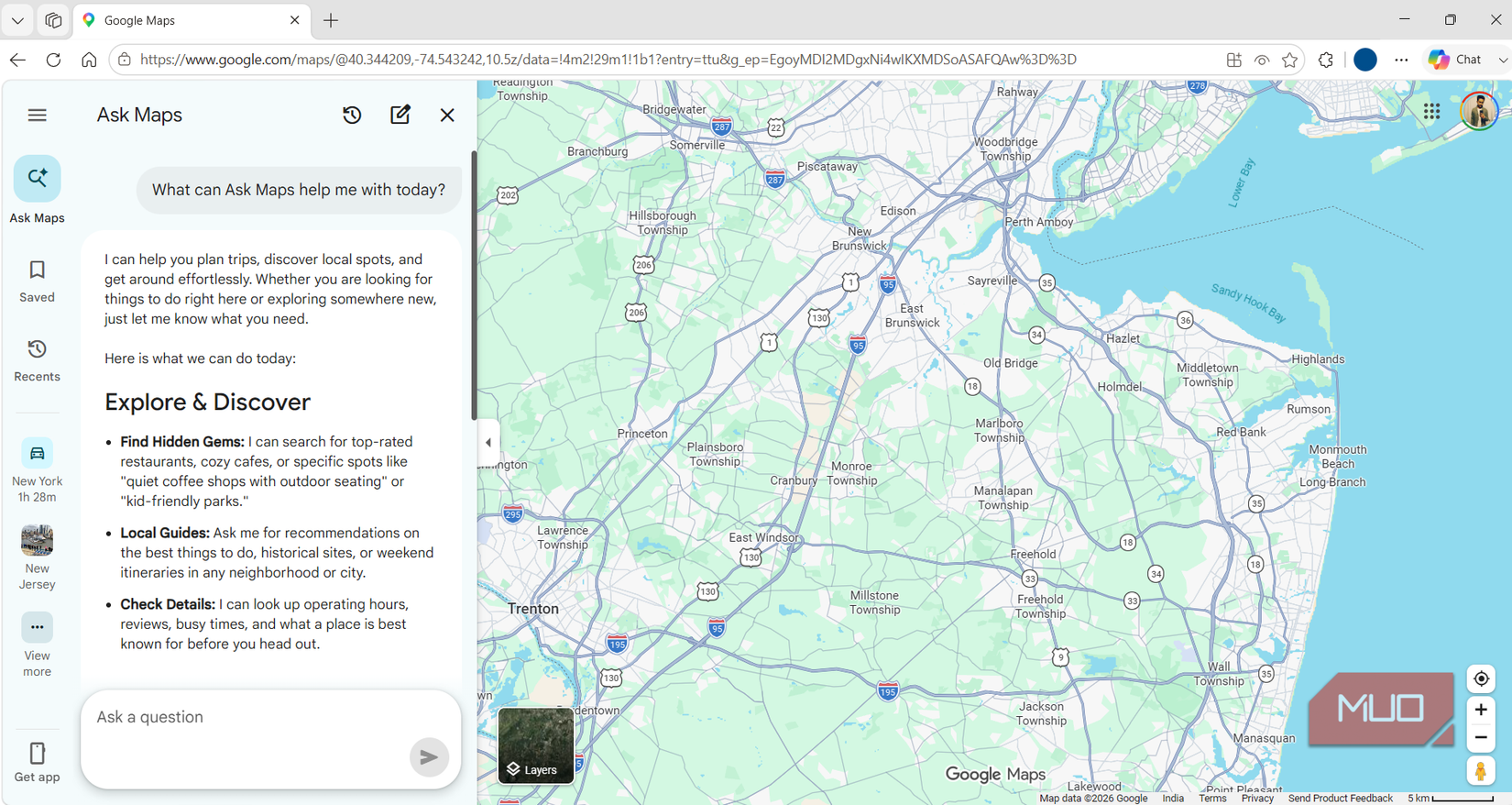Open browser Settings and more menu
The width and height of the screenshot is (1512, 805).
[x=1401, y=60]
